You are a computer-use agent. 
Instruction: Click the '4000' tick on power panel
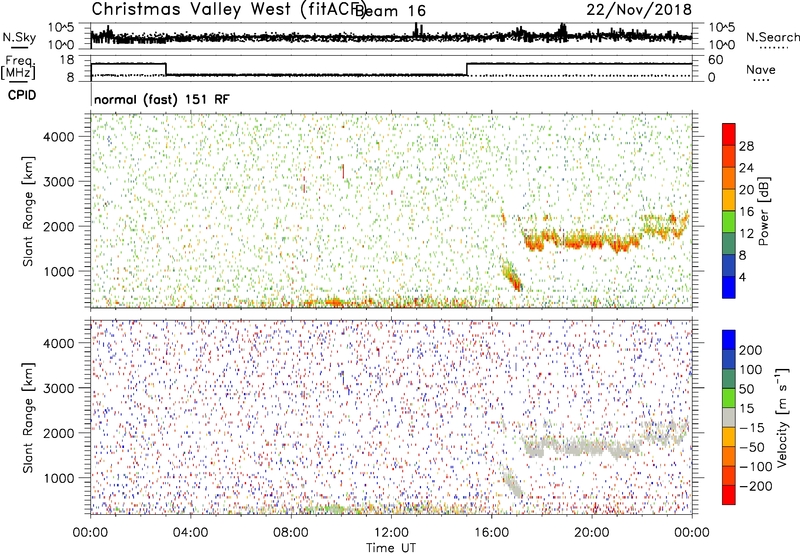pos(58,137)
